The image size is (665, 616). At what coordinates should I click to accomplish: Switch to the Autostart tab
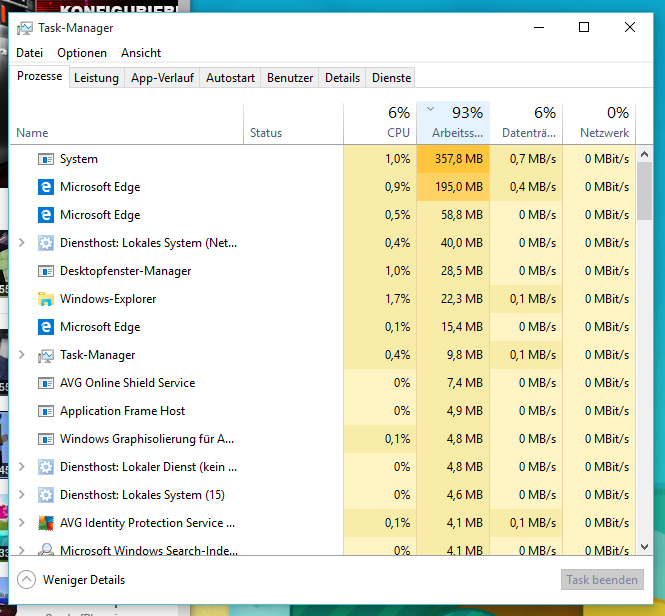pos(230,78)
